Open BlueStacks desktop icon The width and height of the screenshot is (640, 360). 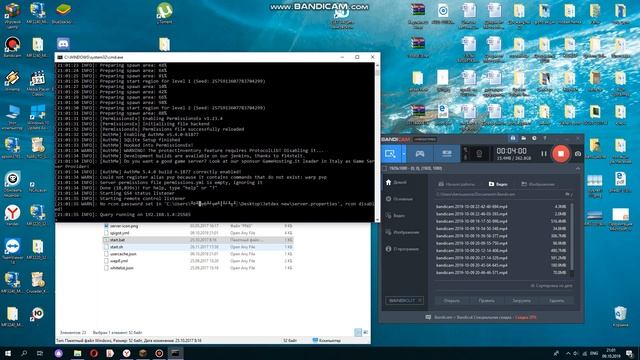pyautogui.click(x=62, y=13)
